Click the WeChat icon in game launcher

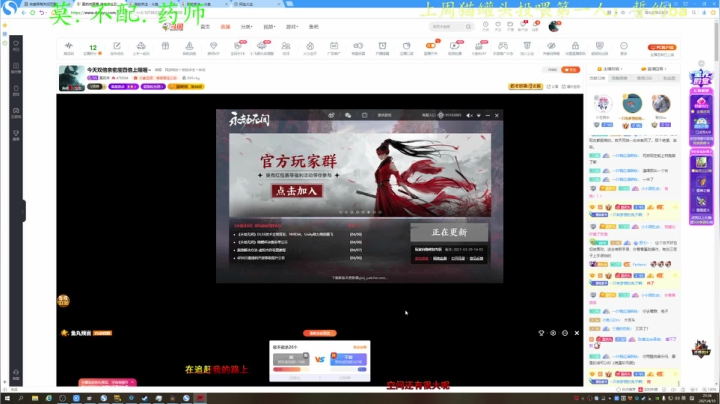(x=348, y=115)
